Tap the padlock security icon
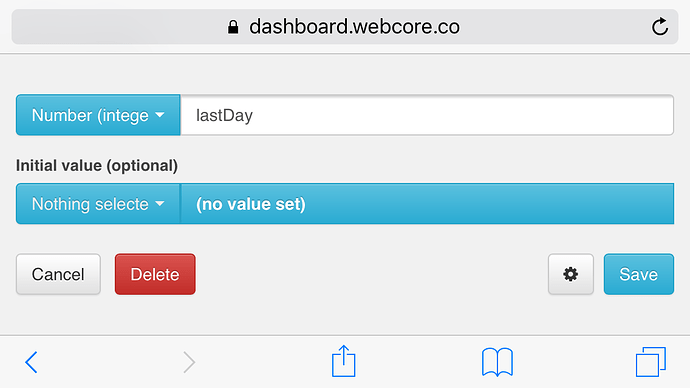Viewport: 690px width, 388px height. click(x=233, y=27)
